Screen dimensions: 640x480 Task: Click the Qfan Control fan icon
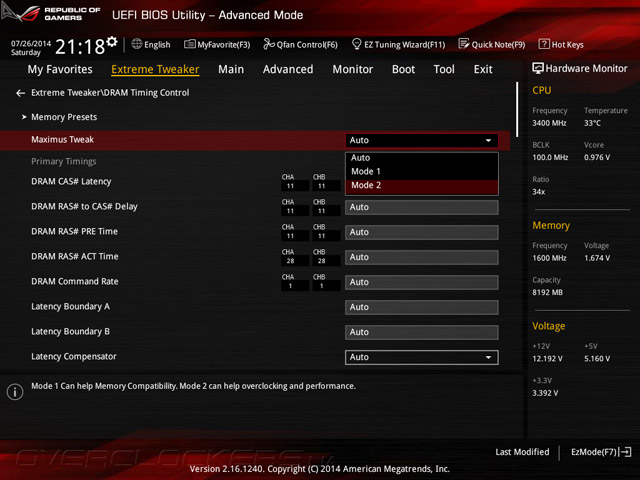(x=269, y=44)
